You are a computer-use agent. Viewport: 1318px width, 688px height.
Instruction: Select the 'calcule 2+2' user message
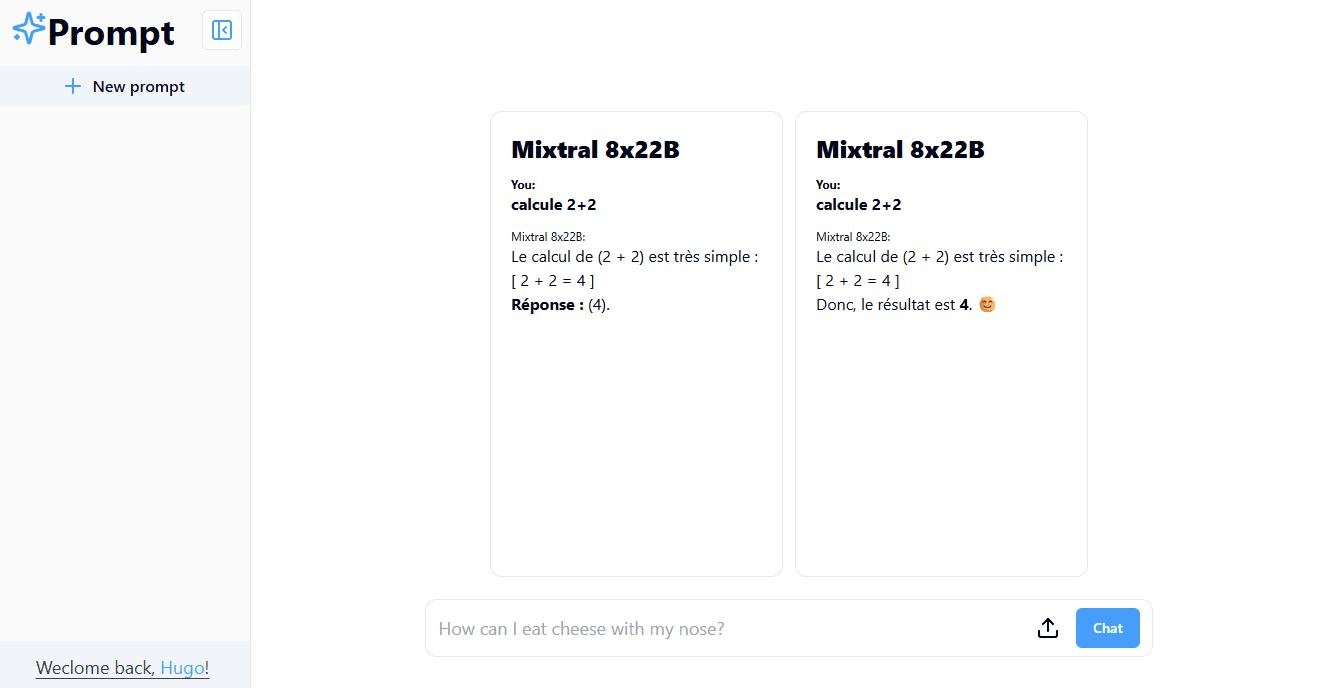pos(554,204)
